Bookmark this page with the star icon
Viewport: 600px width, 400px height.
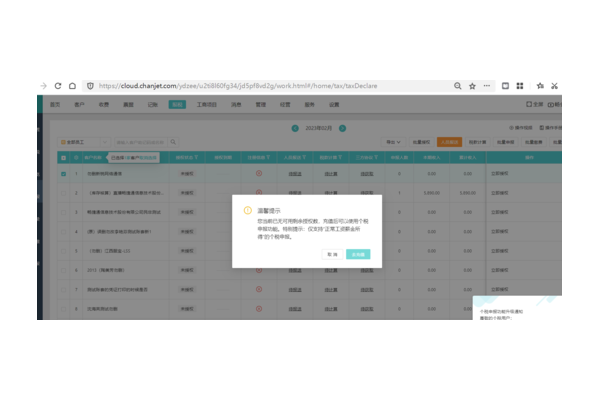tap(472, 86)
